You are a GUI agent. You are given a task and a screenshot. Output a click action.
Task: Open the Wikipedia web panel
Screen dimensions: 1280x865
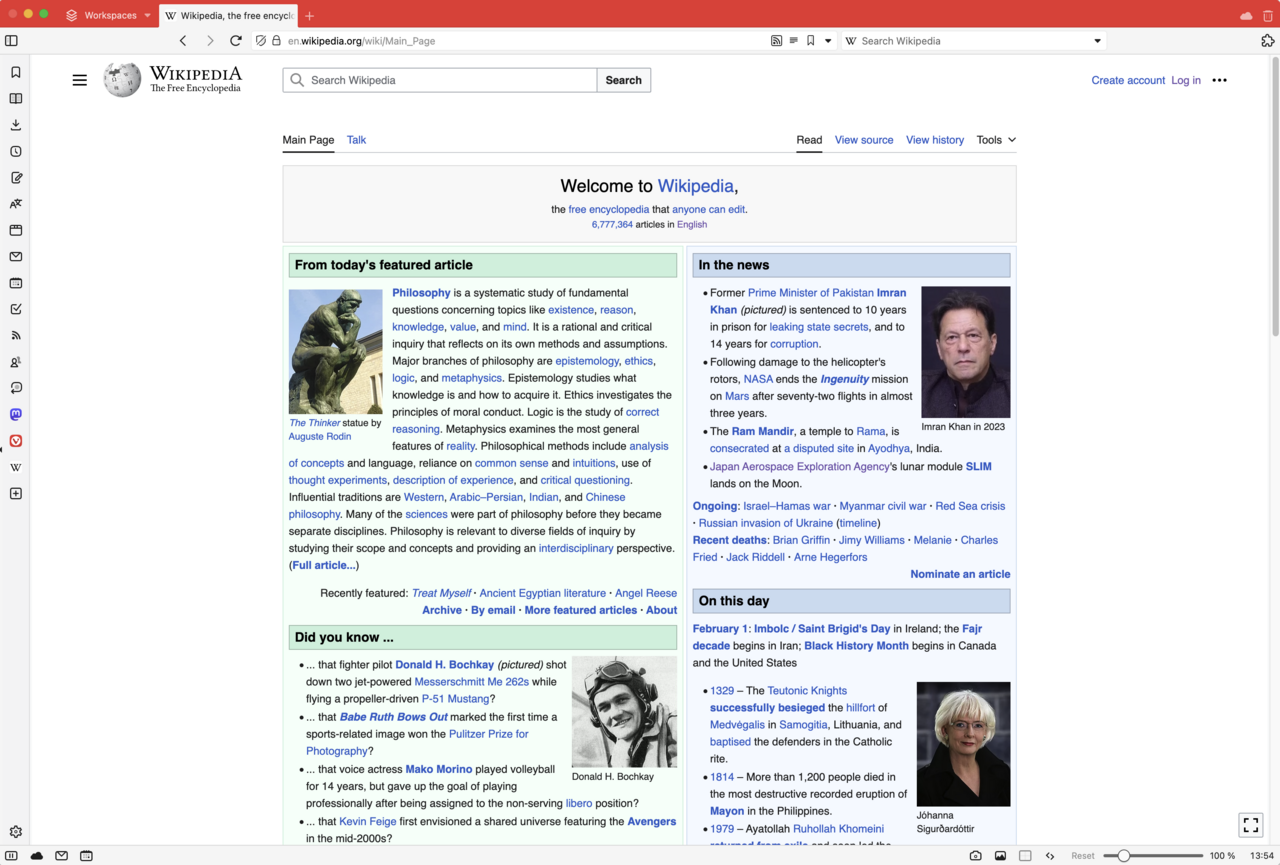15,467
